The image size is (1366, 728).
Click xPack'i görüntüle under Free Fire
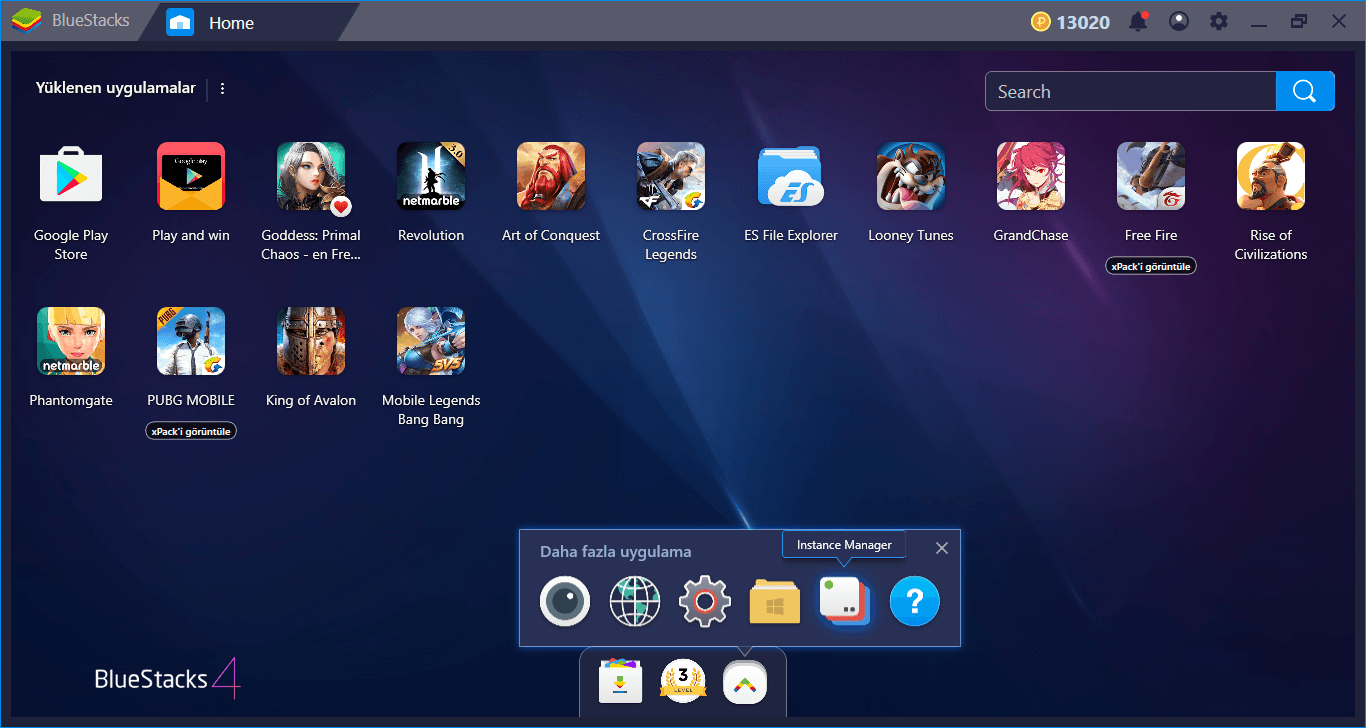(x=1151, y=266)
